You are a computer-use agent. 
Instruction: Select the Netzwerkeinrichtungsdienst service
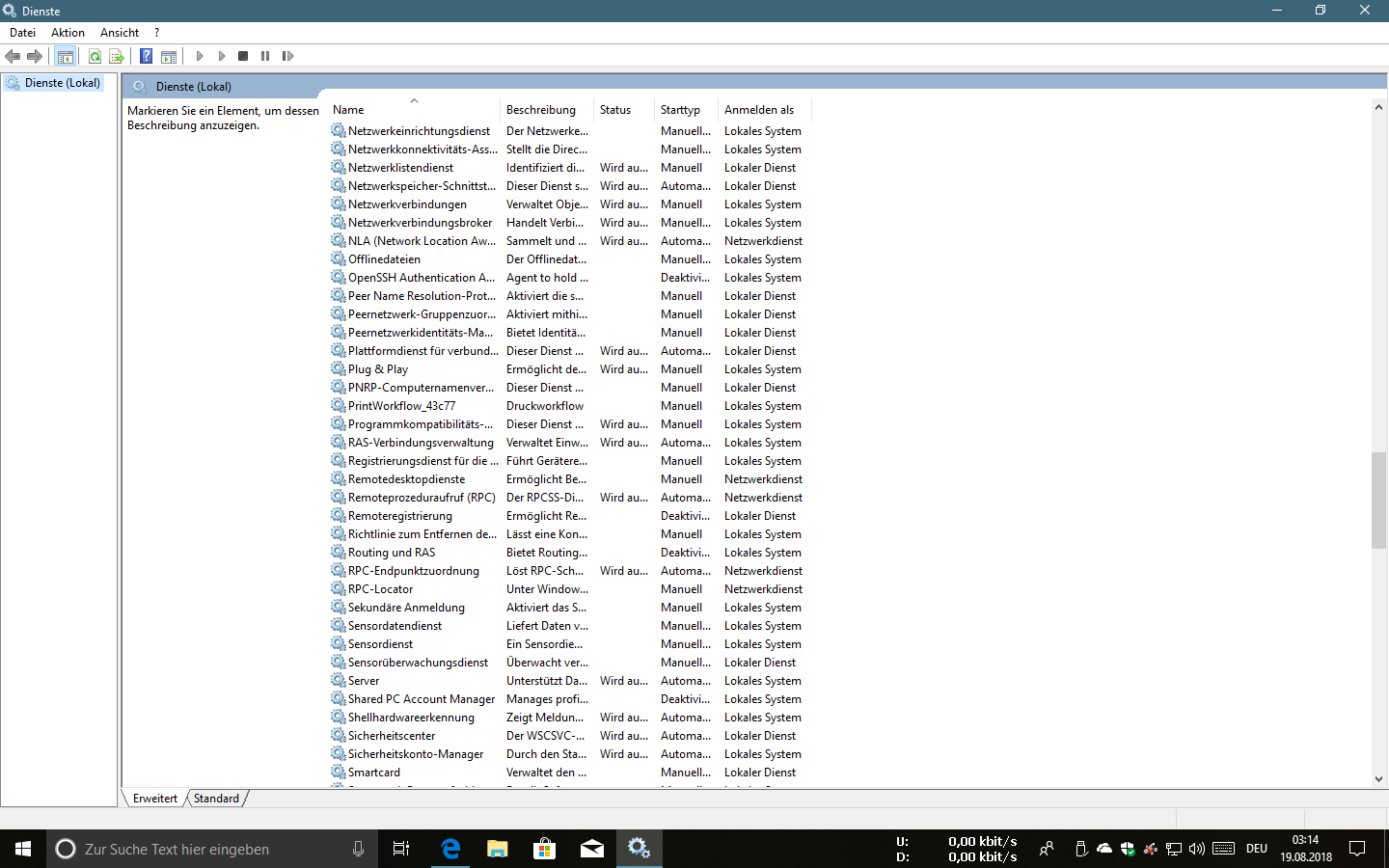pos(419,131)
